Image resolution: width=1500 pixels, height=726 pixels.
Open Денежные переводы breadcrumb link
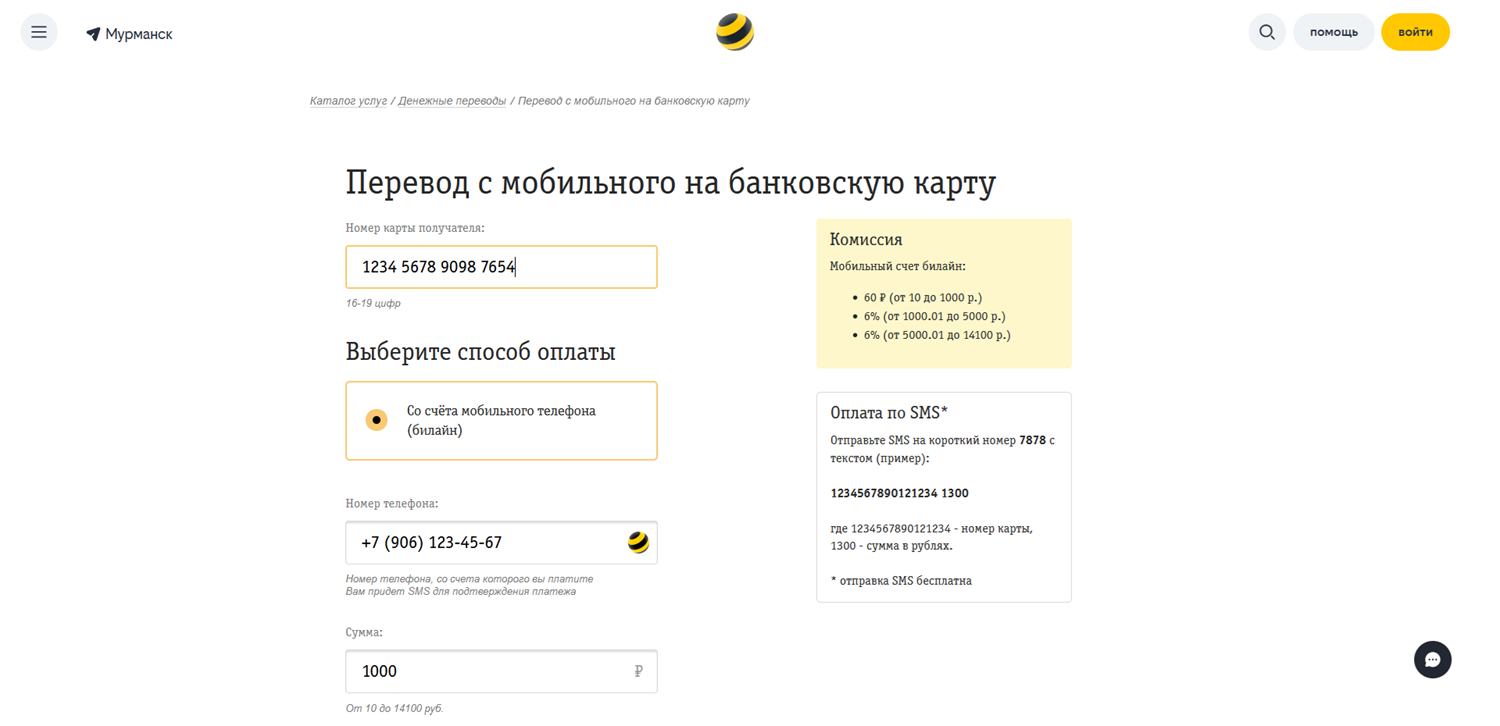pyautogui.click(x=452, y=101)
